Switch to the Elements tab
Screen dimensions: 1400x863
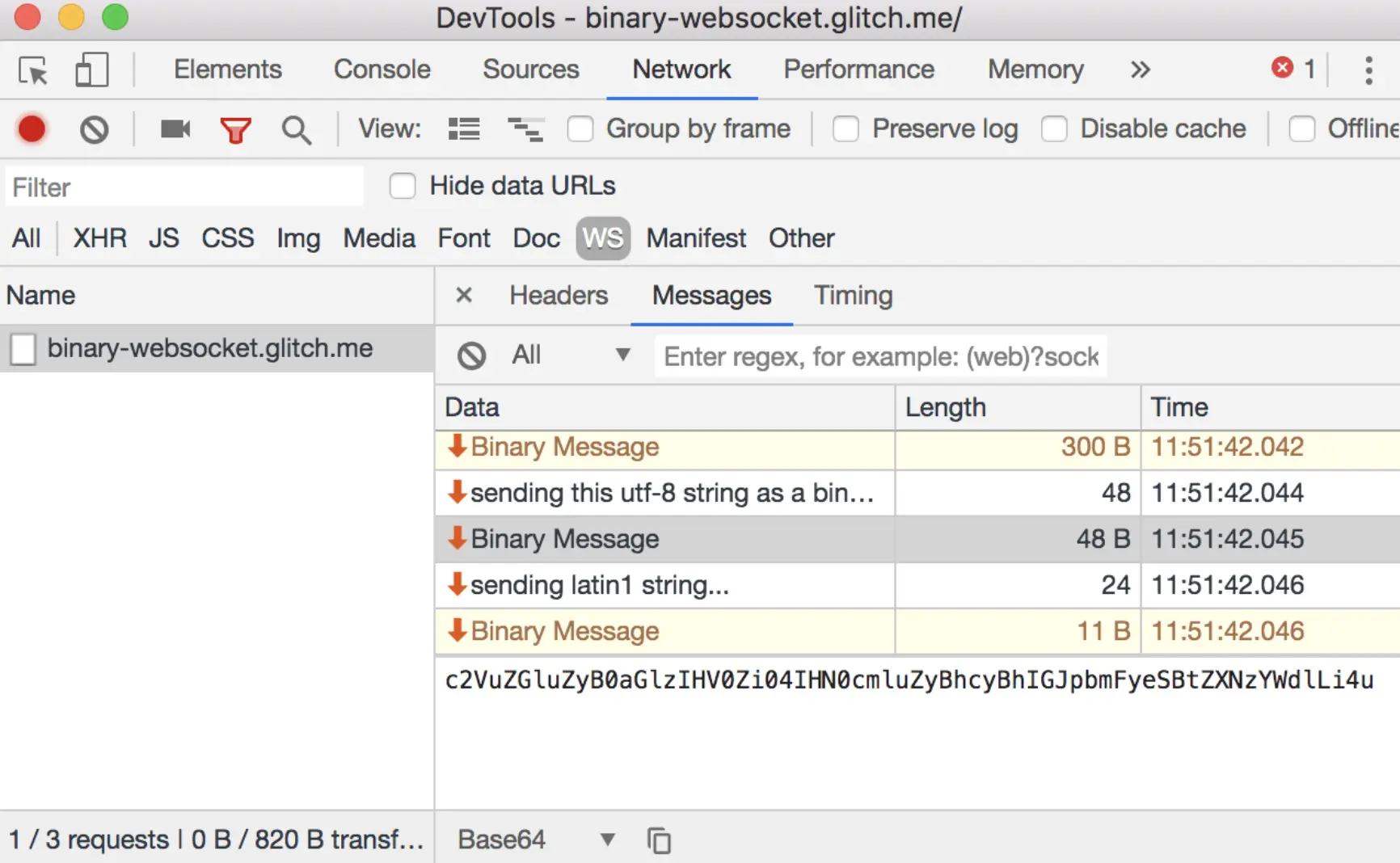(x=228, y=69)
